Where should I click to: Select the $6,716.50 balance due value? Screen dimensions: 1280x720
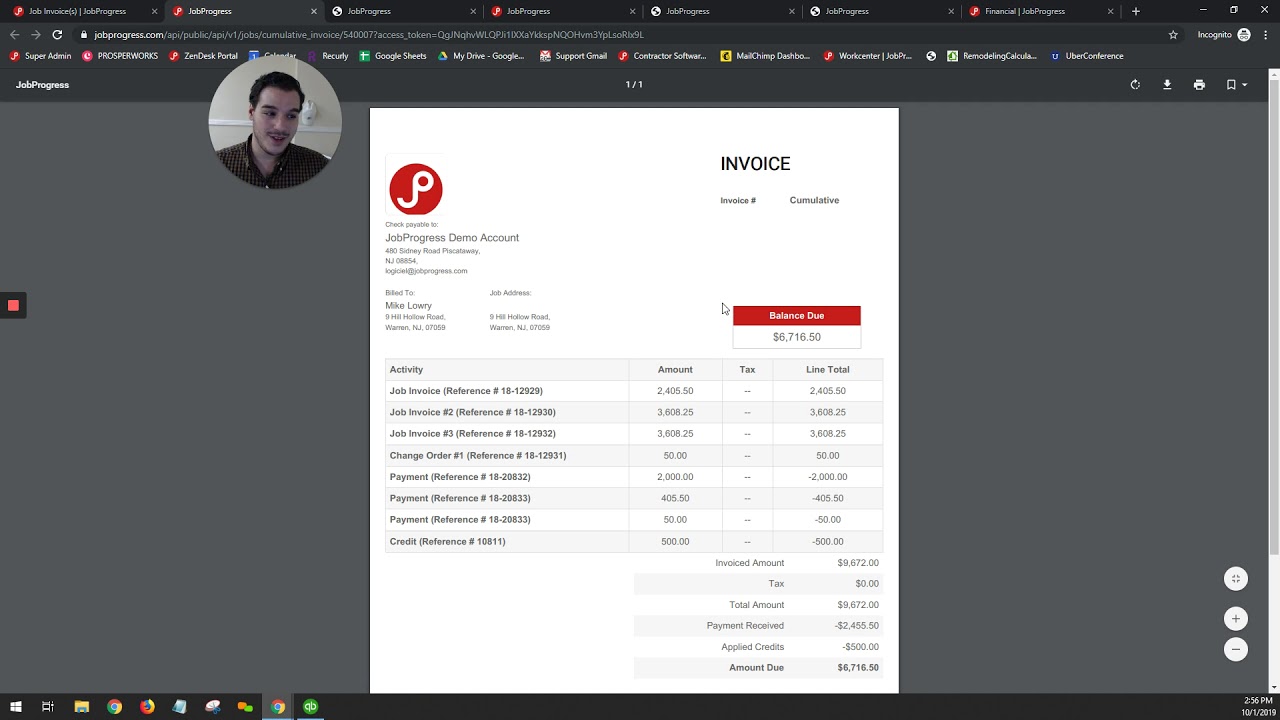coord(796,337)
